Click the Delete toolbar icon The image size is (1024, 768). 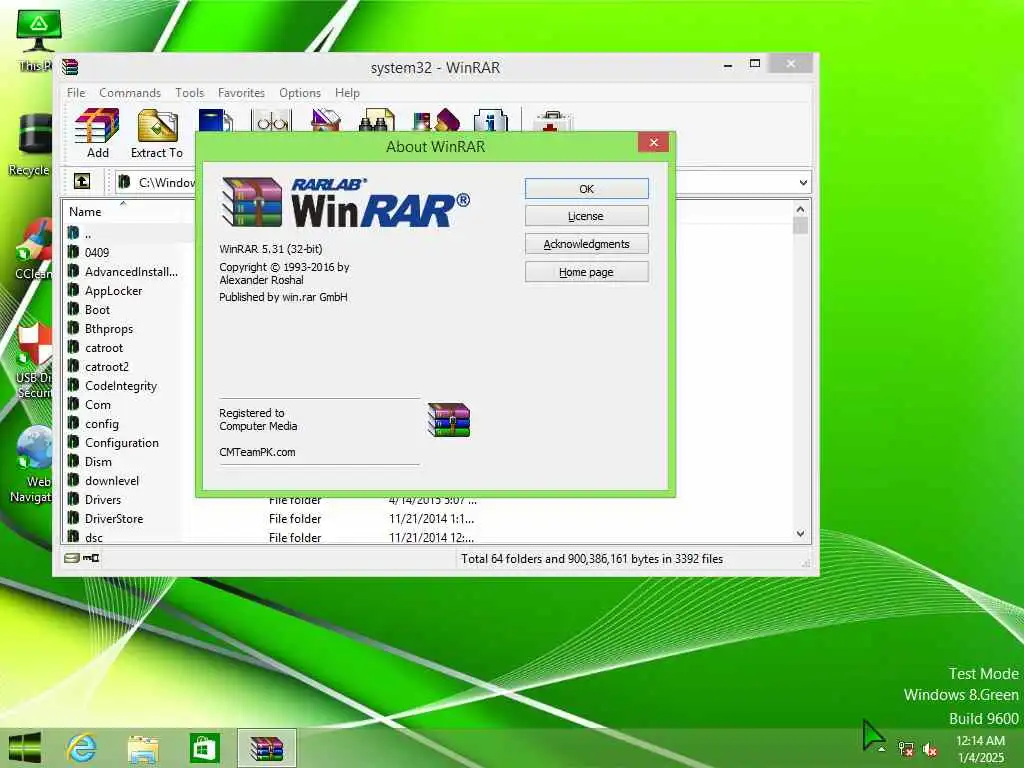tap(325, 121)
